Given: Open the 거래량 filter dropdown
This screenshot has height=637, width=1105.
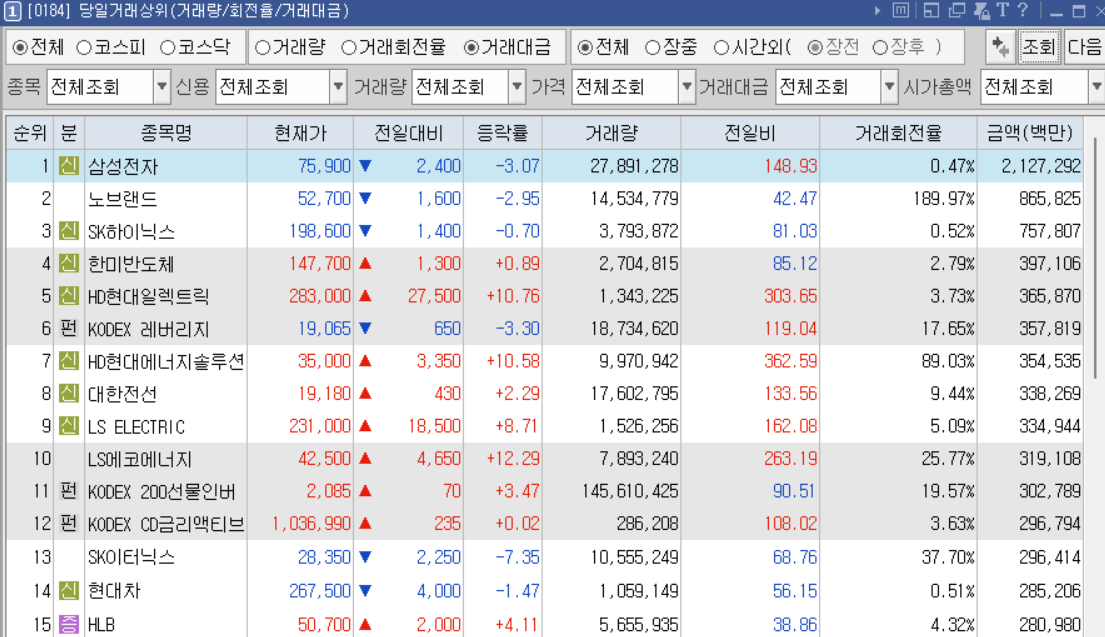Looking at the screenshot, I should (517, 87).
